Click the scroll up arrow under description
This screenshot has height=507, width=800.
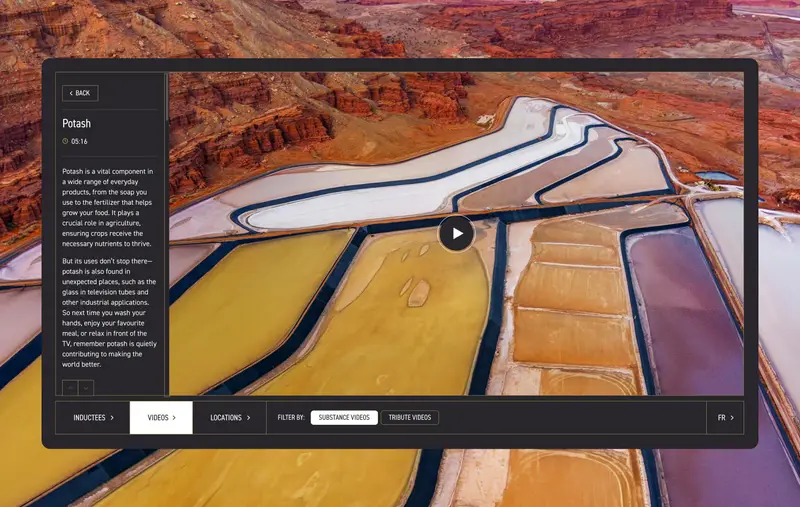coord(70,388)
